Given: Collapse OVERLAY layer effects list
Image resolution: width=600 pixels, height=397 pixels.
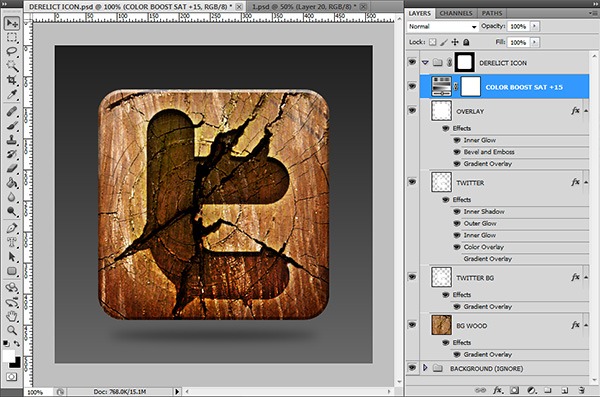Looking at the screenshot, I should point(586,111).
